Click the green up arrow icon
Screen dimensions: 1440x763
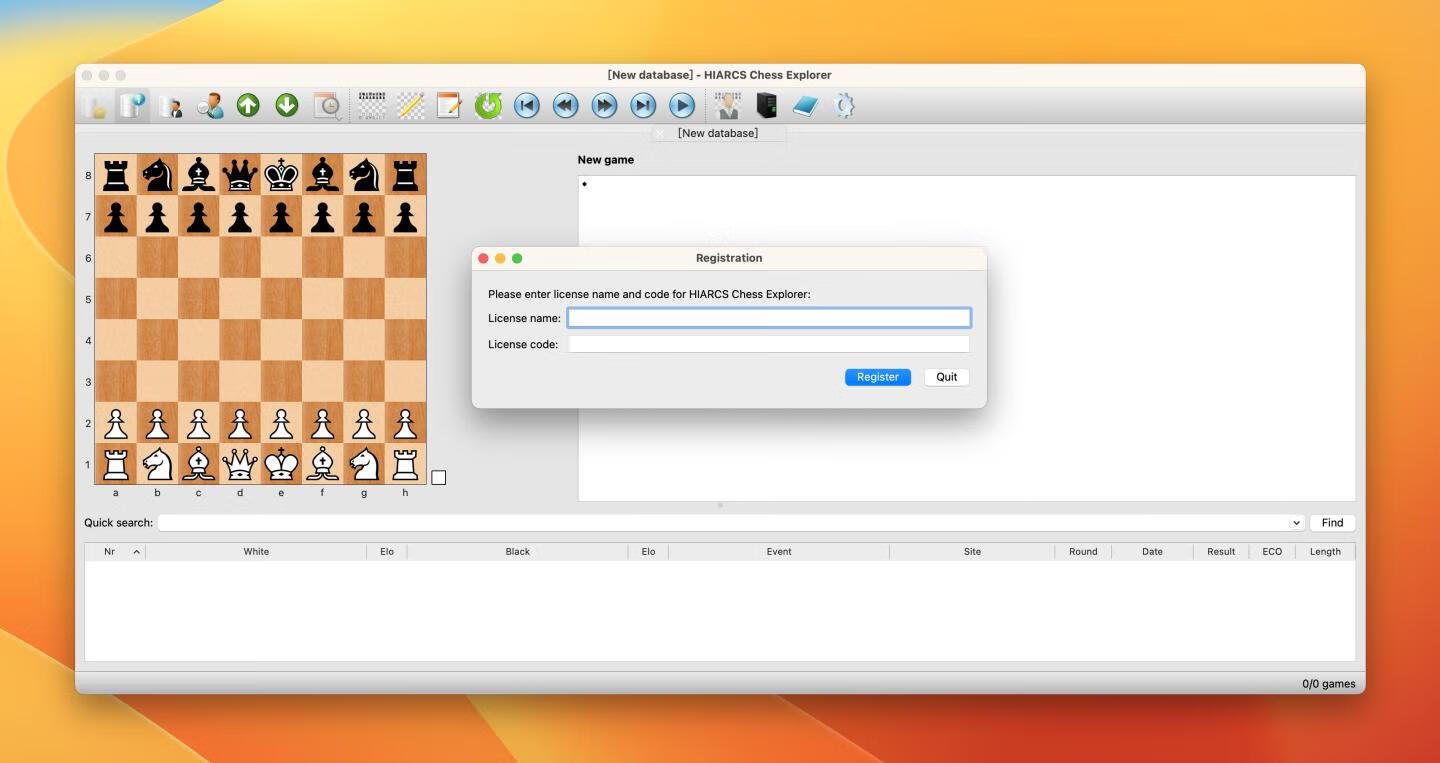tap(248, 105)
